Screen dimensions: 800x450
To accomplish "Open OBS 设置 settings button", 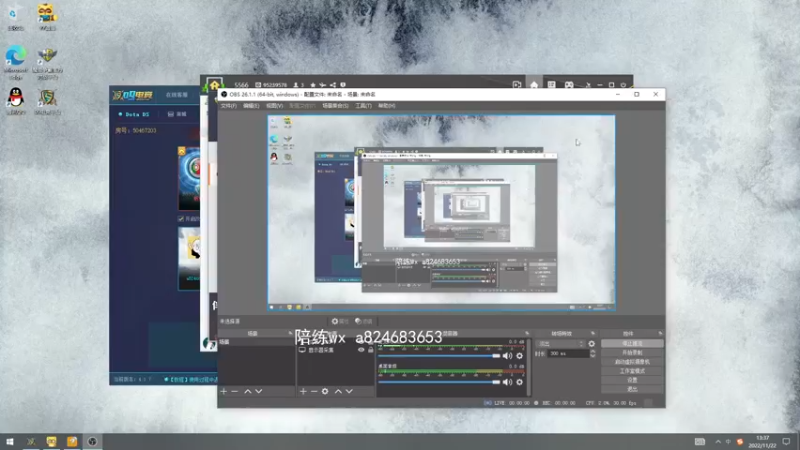I will [x=632, y=380].
